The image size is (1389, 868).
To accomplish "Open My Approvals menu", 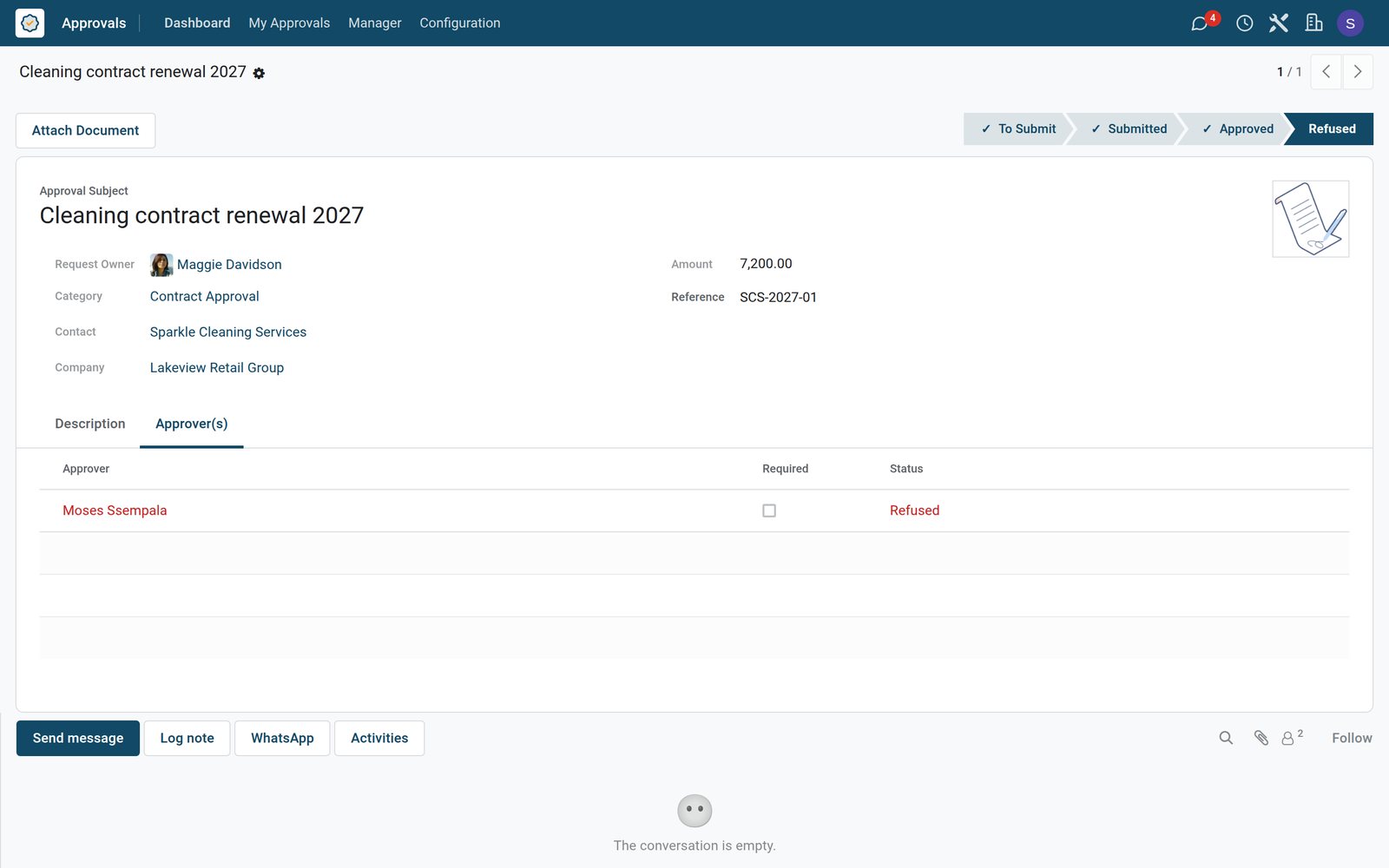I will (x=289, y=23).
